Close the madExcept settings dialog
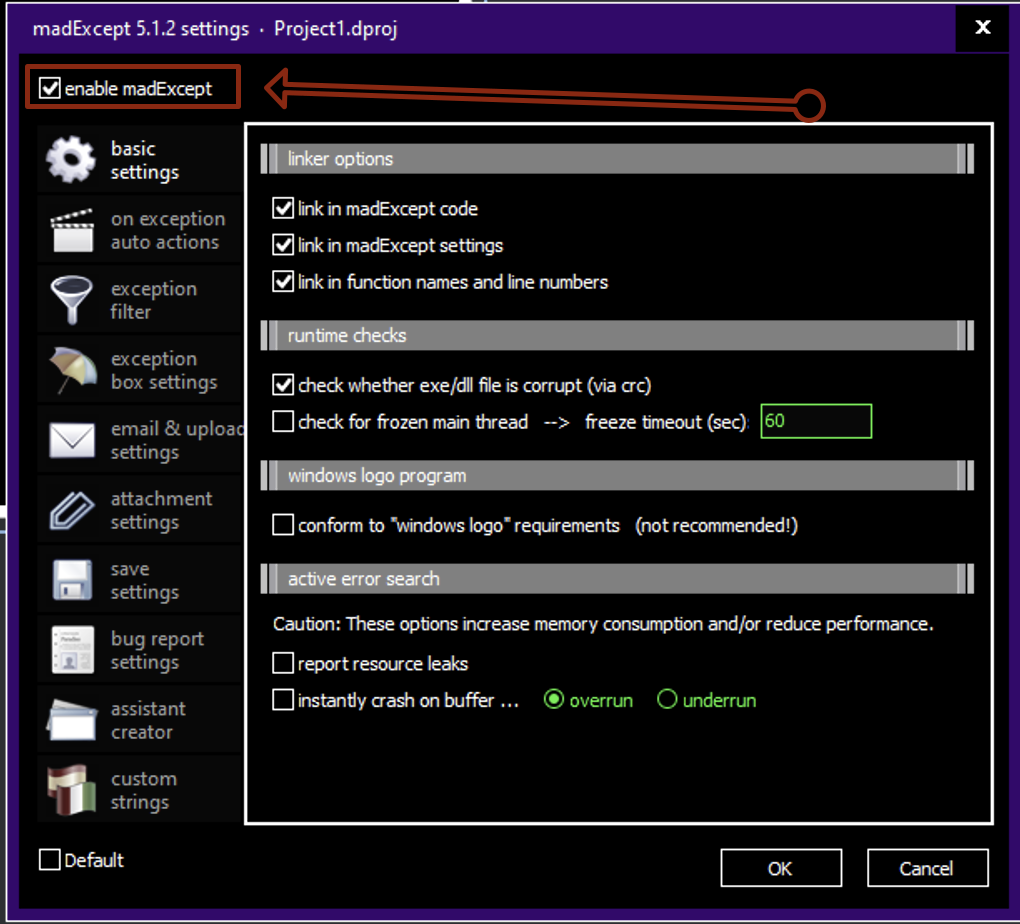 [x=983, y=27]
